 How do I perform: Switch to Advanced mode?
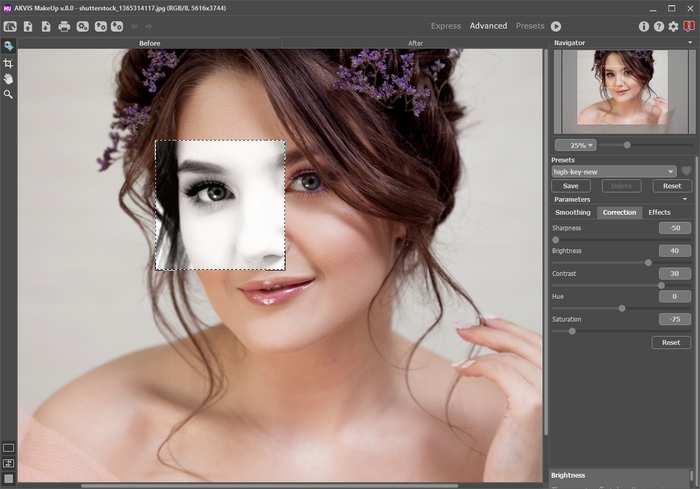(x=488, y=26)
